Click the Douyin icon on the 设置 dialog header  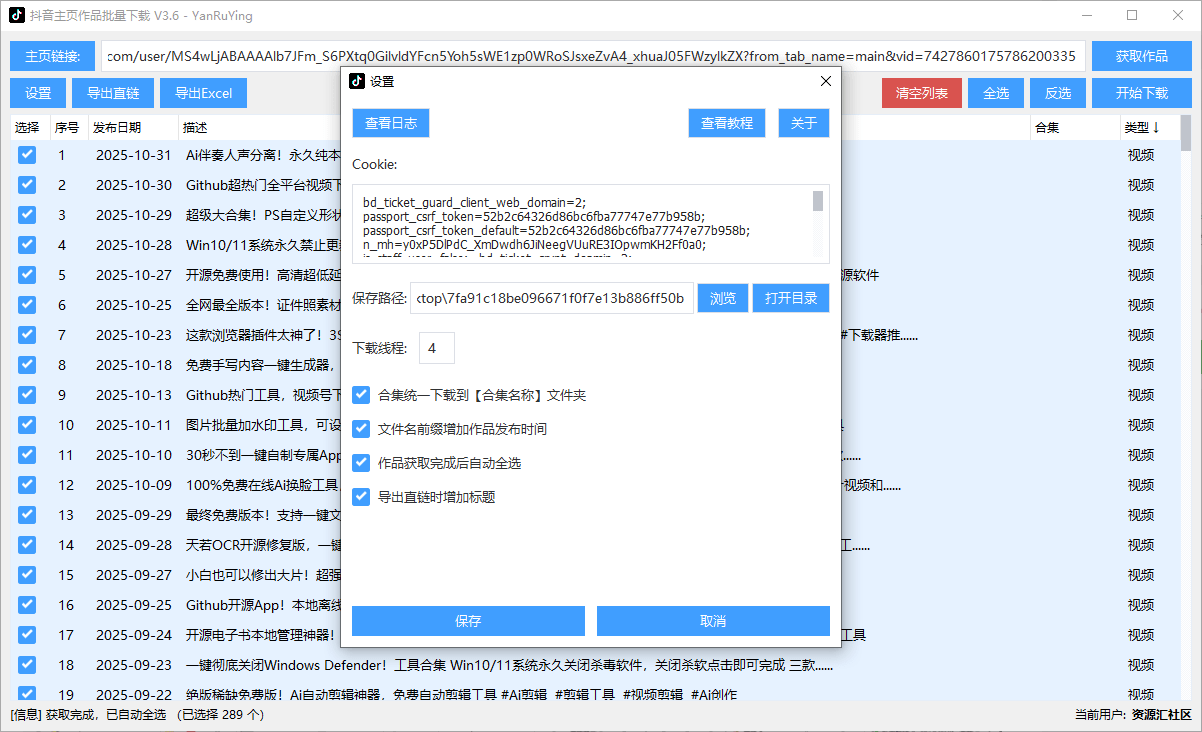pyautogui.click(x=357, y=81)
